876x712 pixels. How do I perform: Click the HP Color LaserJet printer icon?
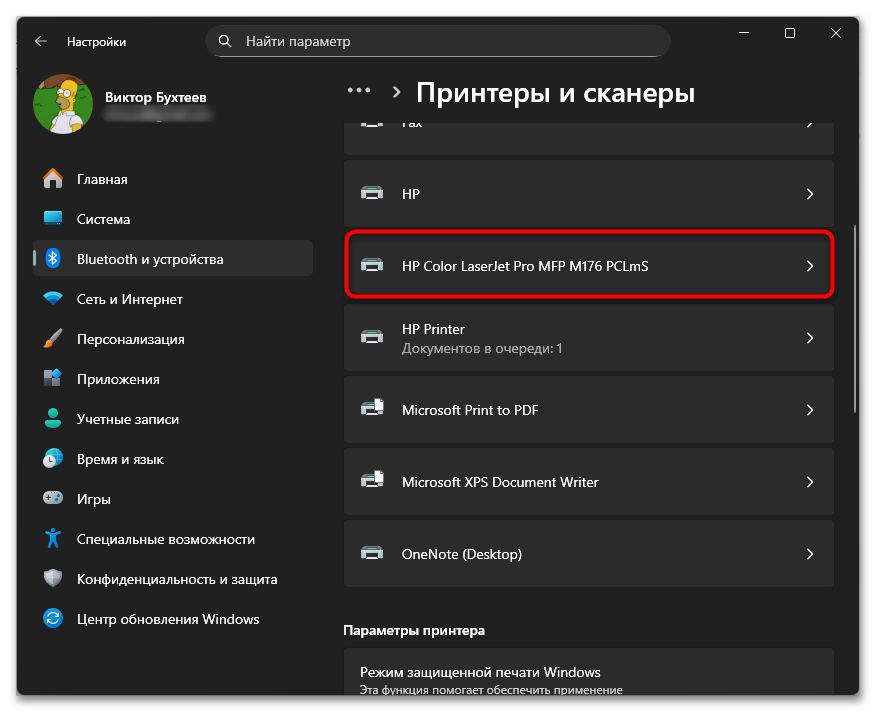(372, 265)
